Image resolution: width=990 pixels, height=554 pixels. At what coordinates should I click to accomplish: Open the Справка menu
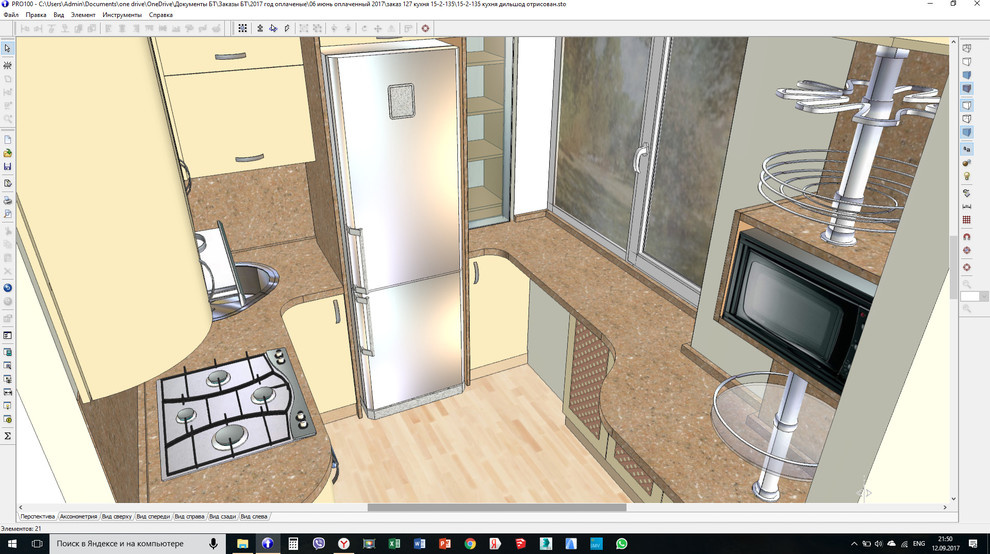pyautogui.click(x=160, y=15)
